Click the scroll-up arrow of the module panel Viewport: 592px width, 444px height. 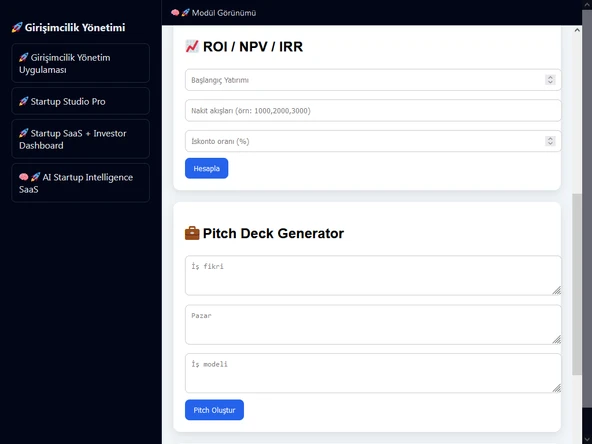coord(577,30)
